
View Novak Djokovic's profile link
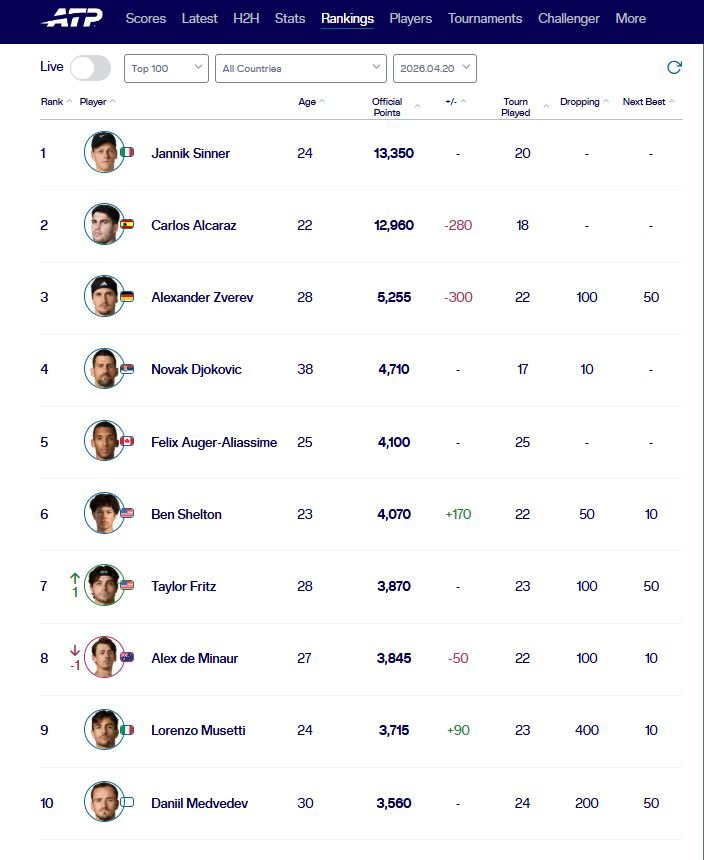(x=196, y=370)
